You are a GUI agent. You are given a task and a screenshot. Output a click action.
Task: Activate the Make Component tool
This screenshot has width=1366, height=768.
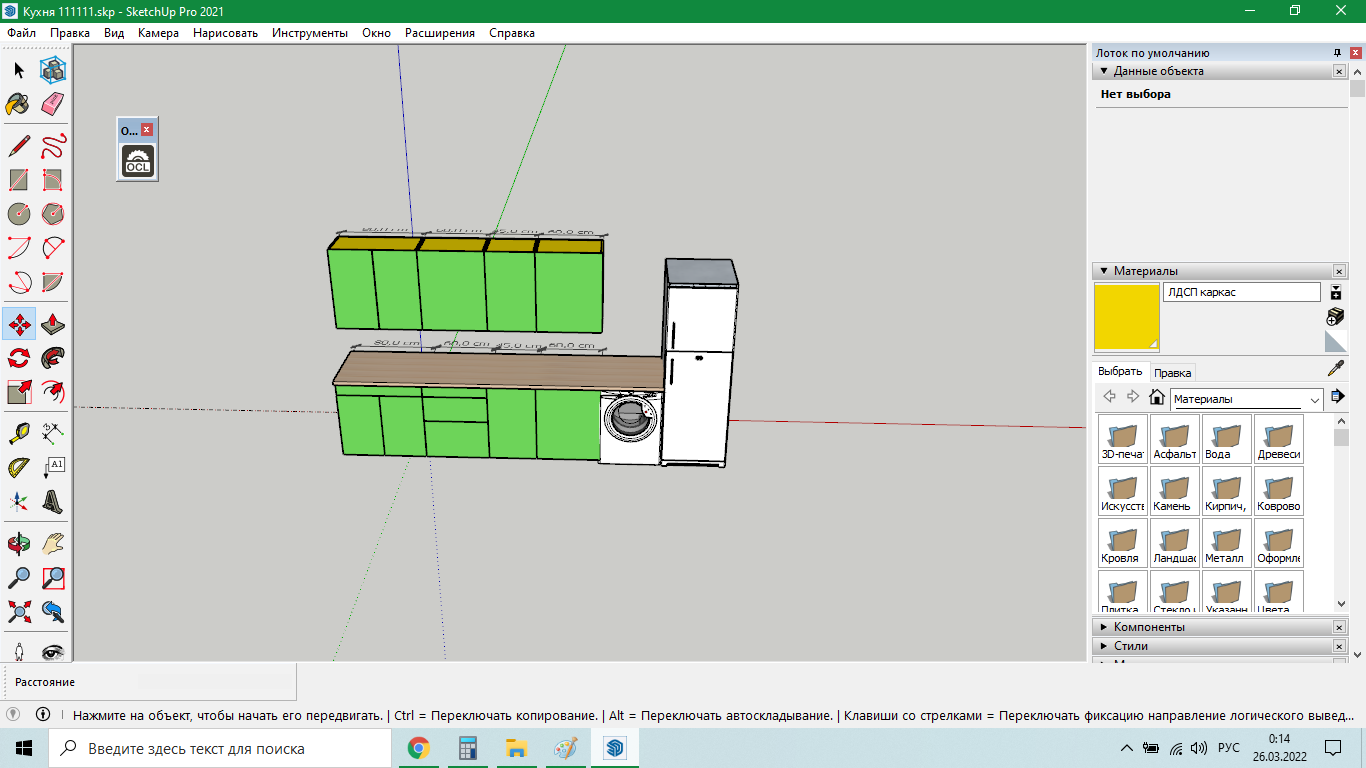tap(53, 70)
